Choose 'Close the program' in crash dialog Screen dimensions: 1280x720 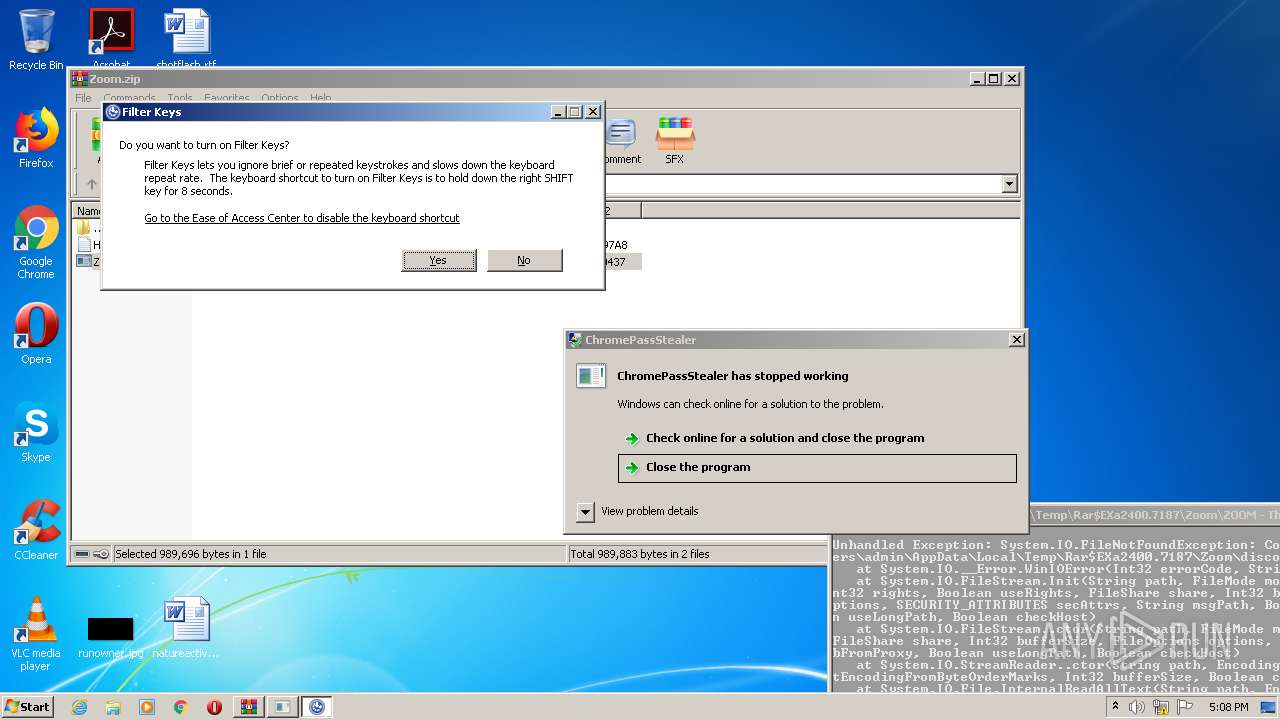click(817, 468)
